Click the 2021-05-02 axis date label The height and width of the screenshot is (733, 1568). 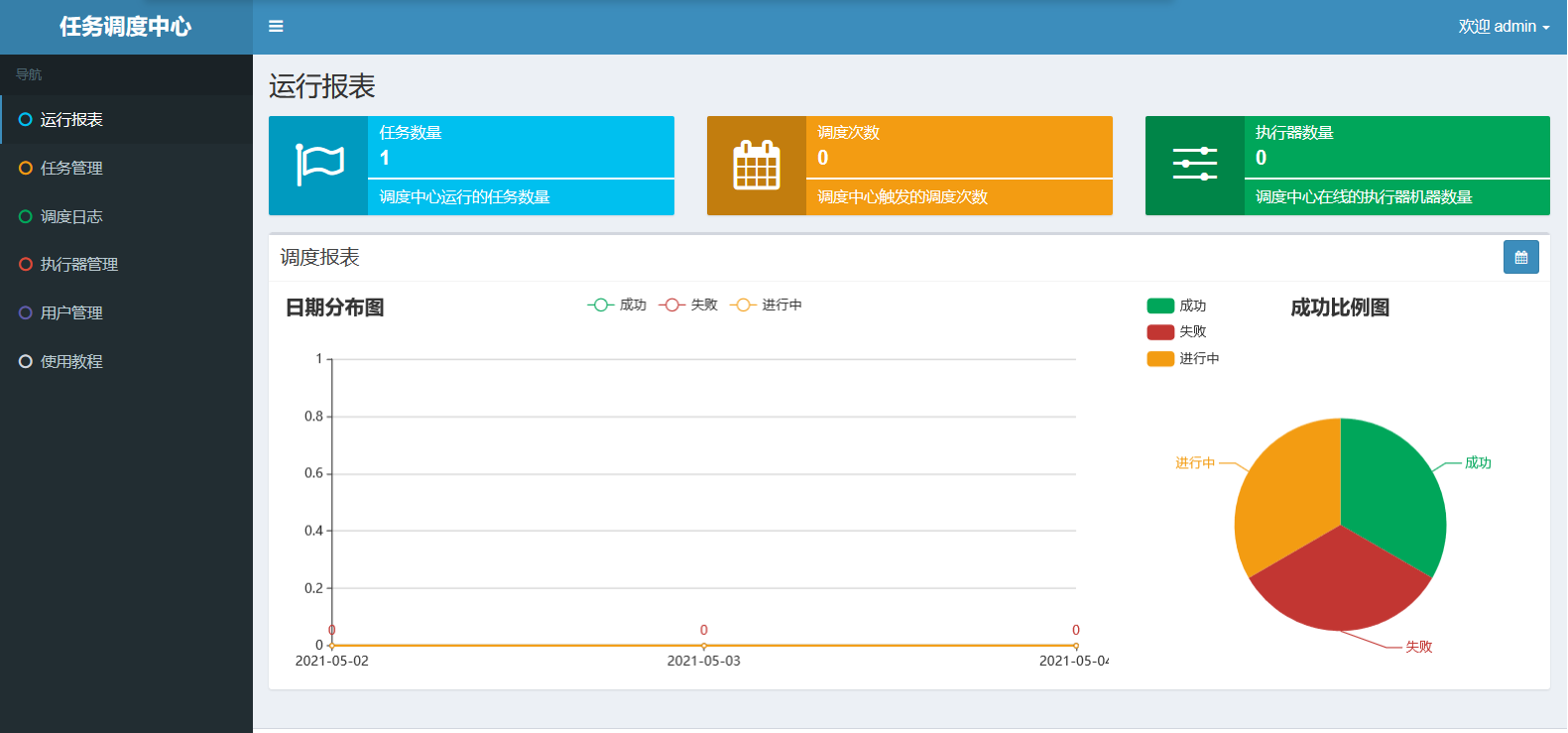[x=331, y=661]
